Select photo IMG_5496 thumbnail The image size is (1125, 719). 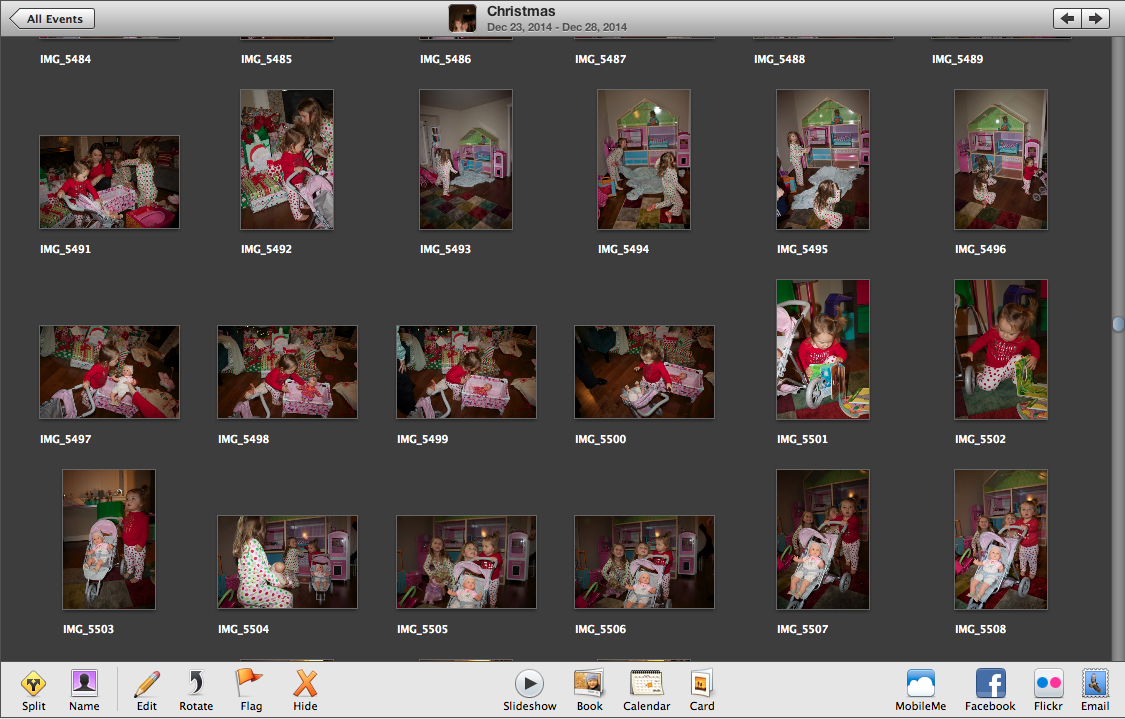click(x=1001, y=159)
